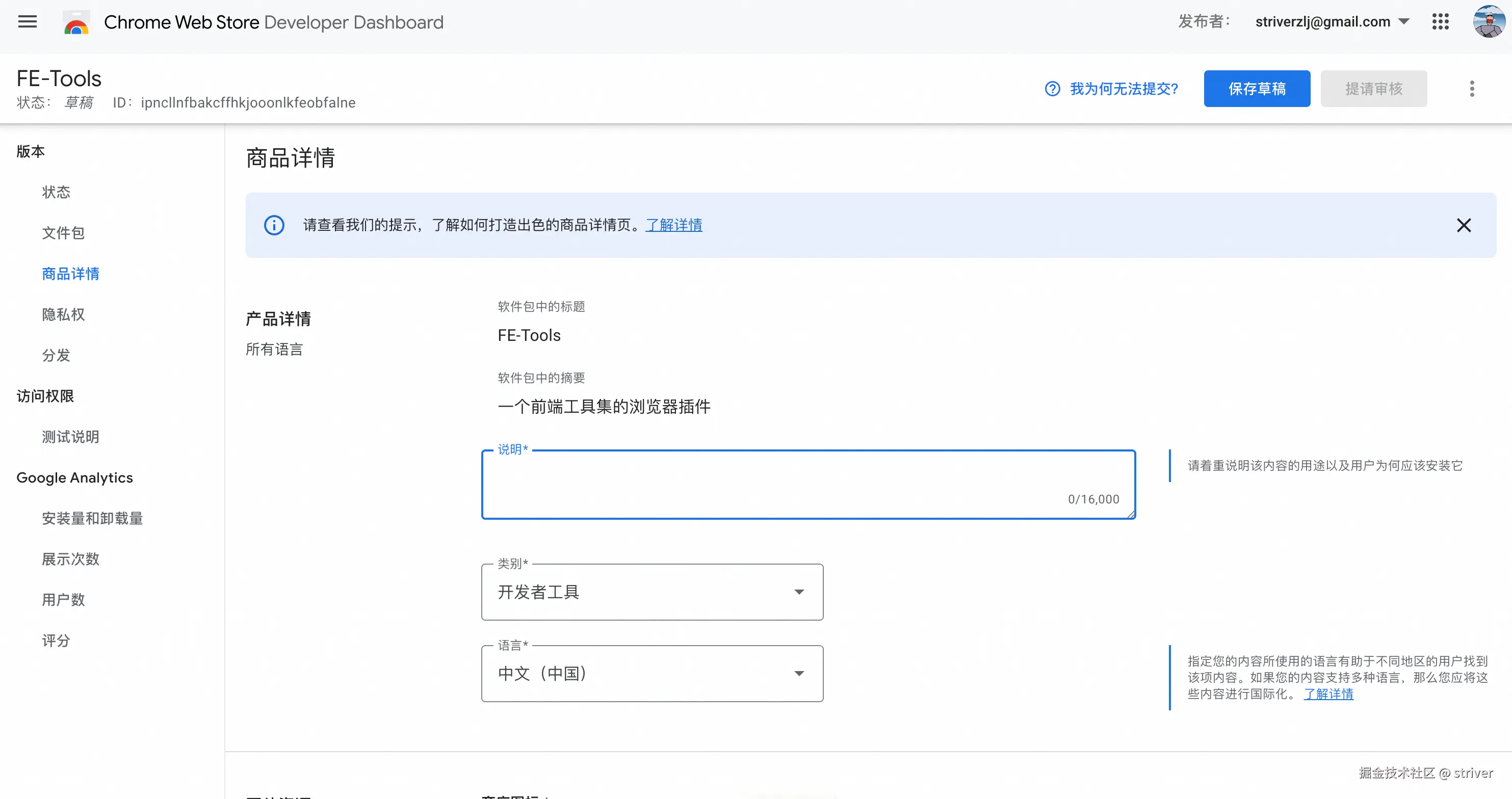
Task: Click the 商品详情 page heading
Action: pos(291,158)
